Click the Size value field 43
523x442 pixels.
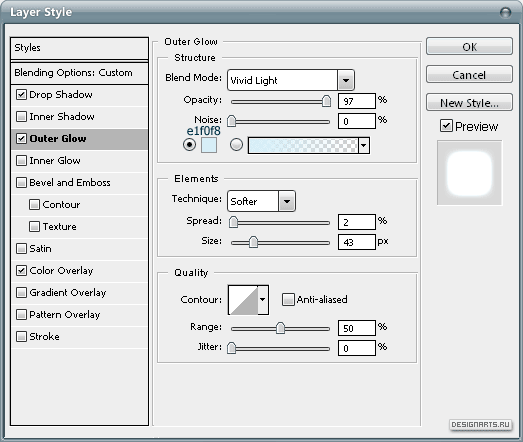click(357, 242)
